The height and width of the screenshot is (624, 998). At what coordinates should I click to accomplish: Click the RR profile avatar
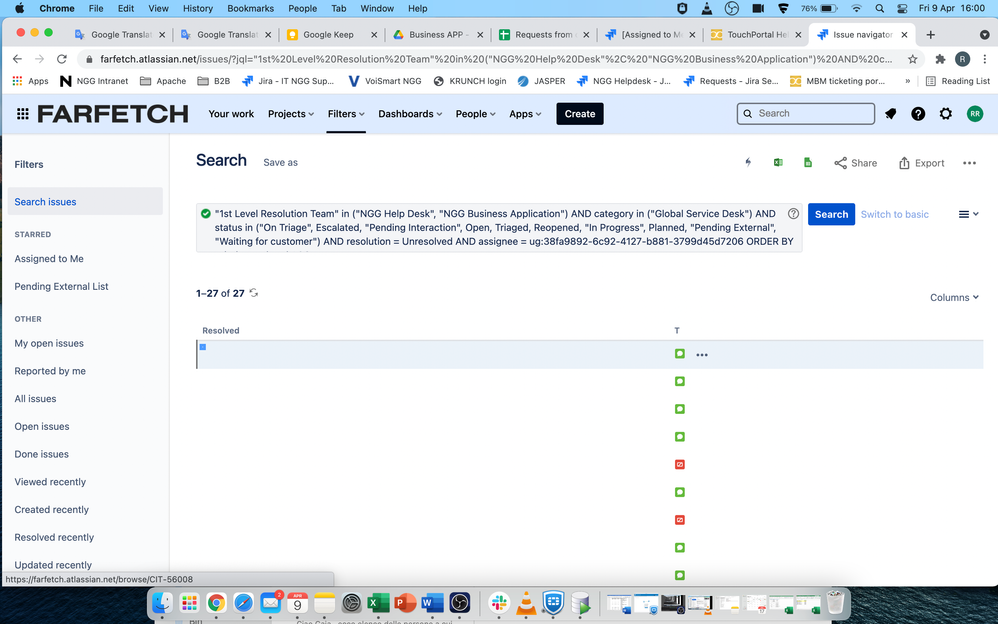pos(974,114)
